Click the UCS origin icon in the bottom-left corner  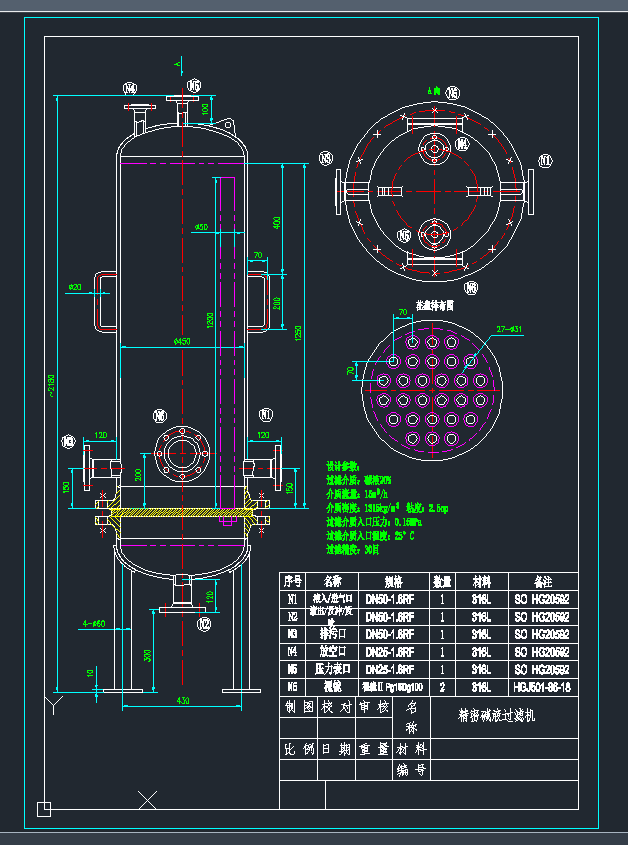click(x=43, y=808)
